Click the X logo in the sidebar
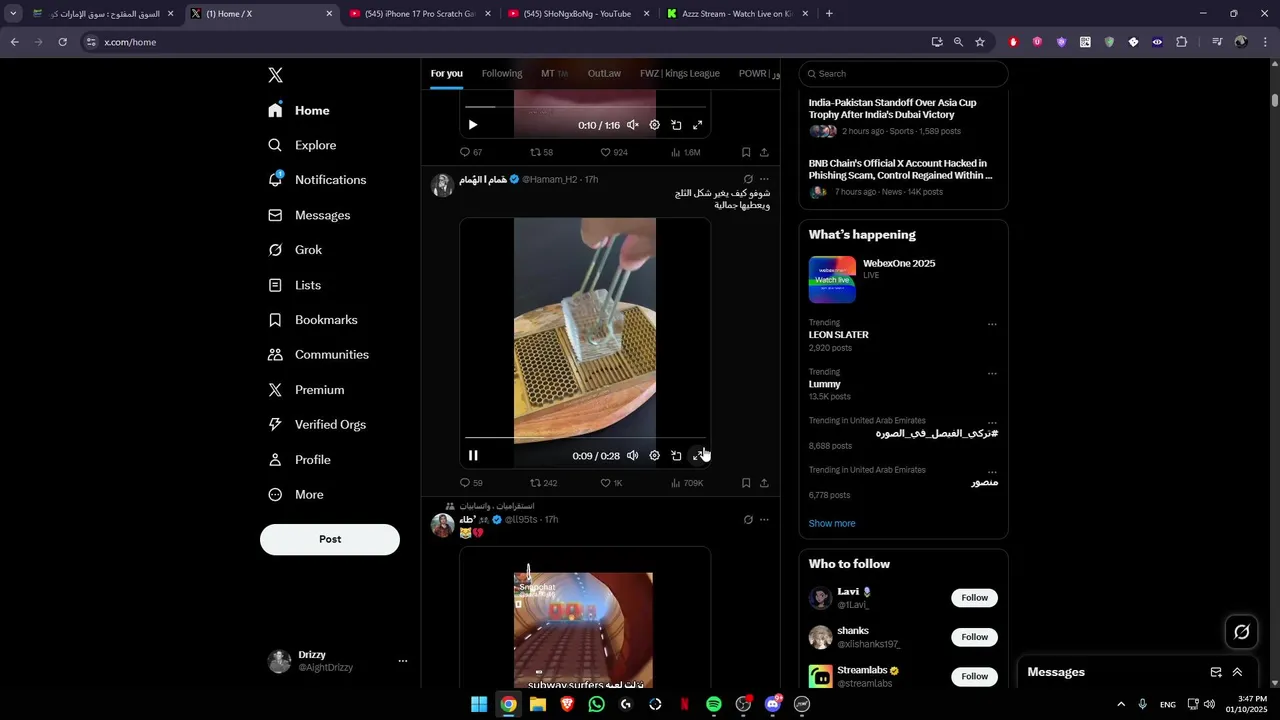 coord(276,75)
